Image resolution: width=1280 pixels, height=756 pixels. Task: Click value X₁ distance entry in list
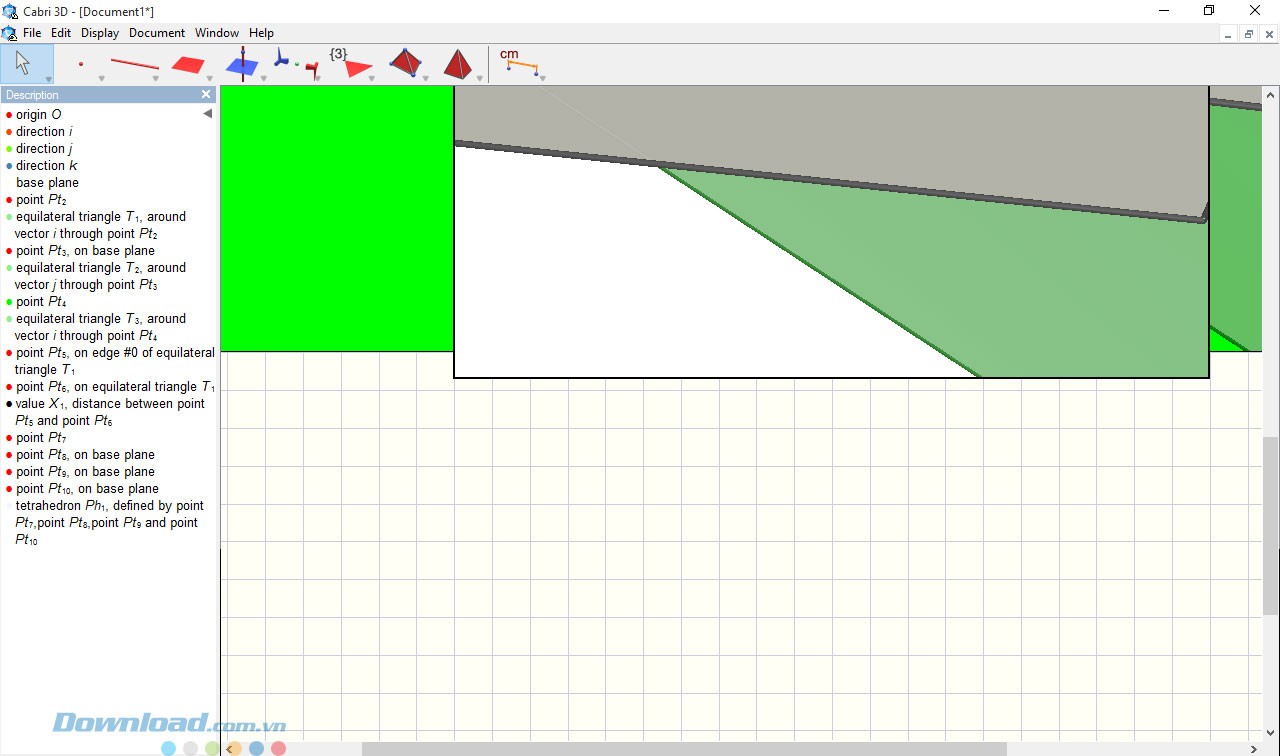point(110,404)
